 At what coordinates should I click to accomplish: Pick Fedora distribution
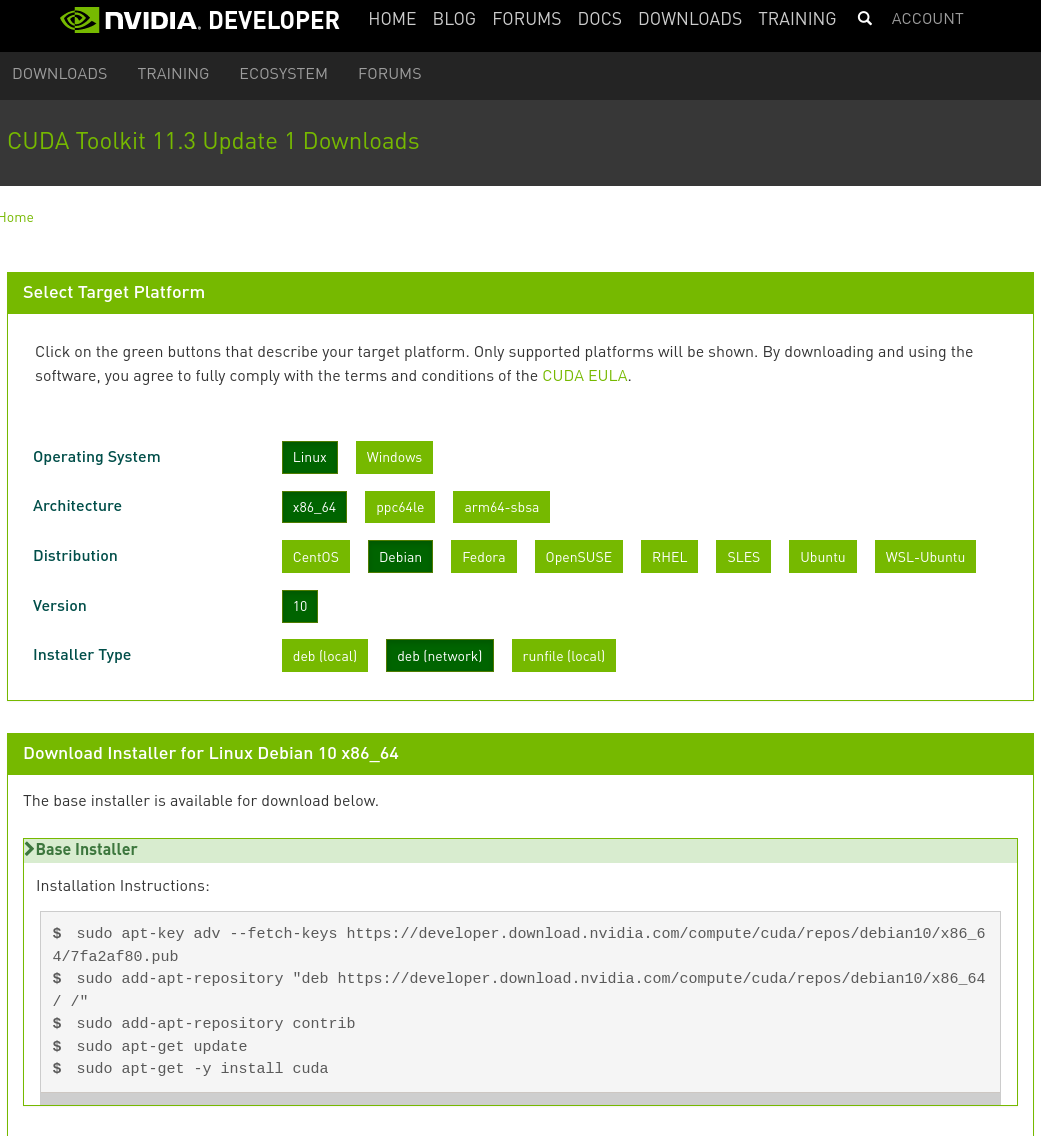[x=484, y=556]
